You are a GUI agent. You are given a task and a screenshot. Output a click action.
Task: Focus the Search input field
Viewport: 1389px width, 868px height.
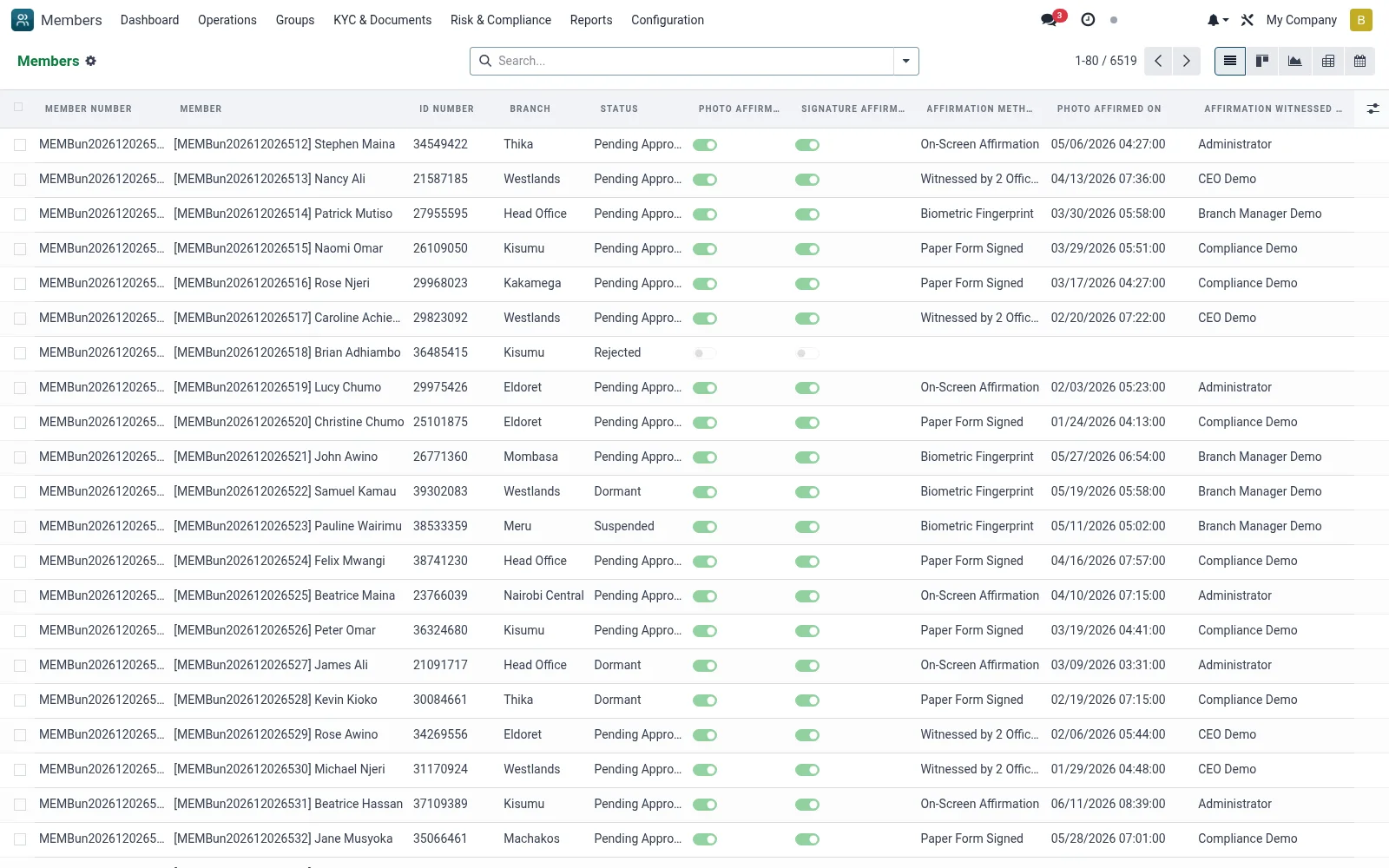(x=693, y=61)
